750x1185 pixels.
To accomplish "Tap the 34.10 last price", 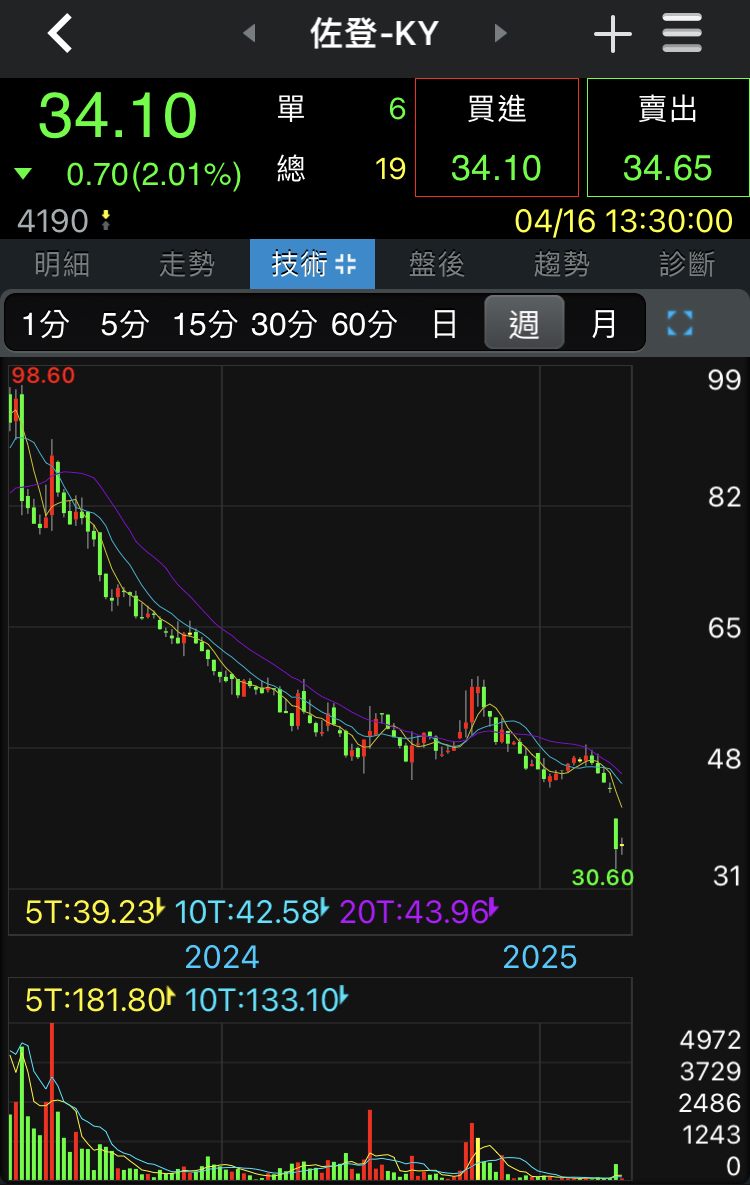I will [x=118, y=115].
